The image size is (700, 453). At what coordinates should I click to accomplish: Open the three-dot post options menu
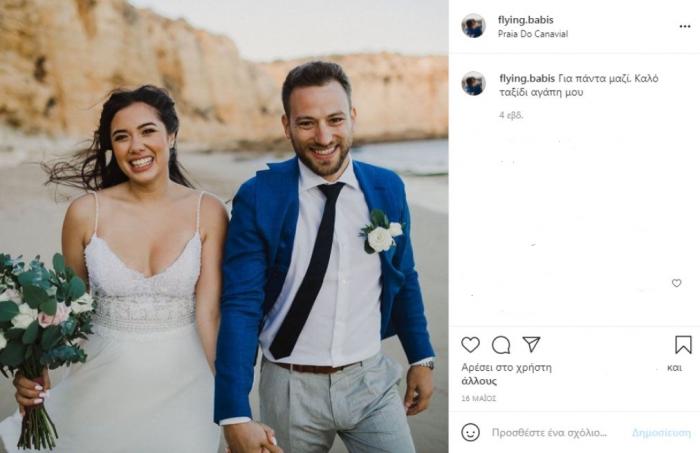click(685, 27)
